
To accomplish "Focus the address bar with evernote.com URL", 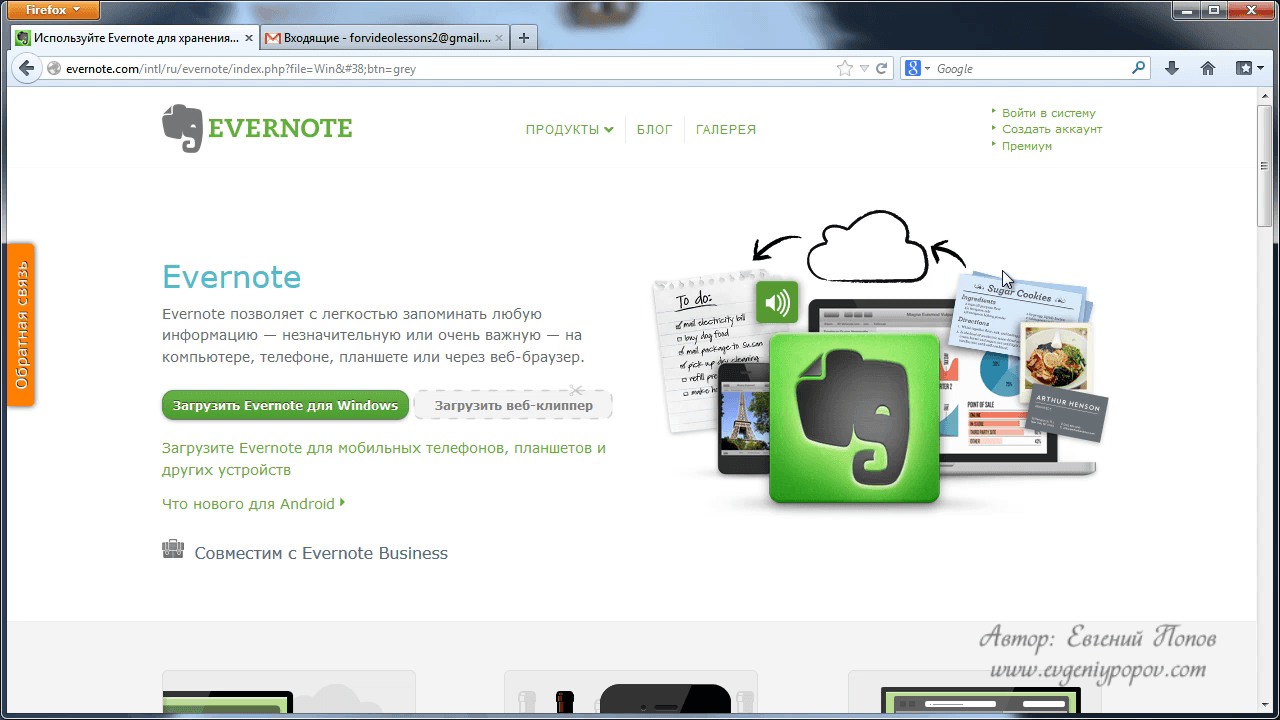I will [x=440, y=69].
